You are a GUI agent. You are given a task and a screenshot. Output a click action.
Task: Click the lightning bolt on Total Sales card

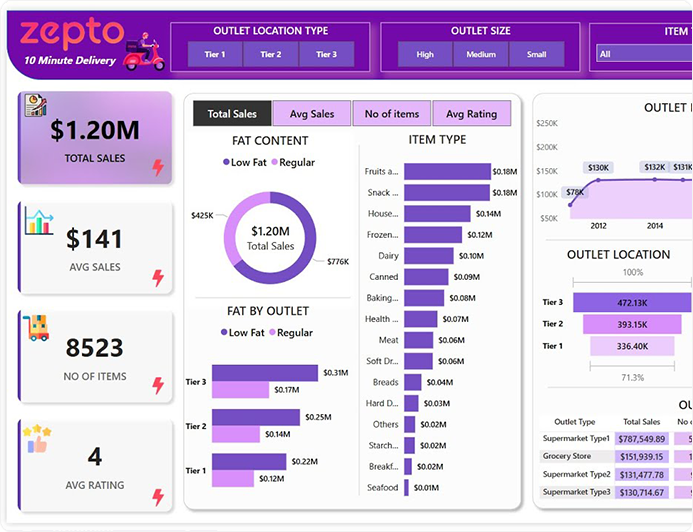coord(158,168)
